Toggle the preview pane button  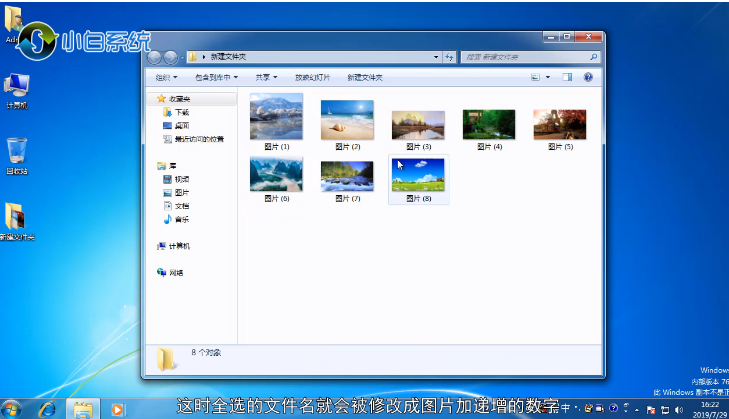pyautogui.click(x=567, y=77)
